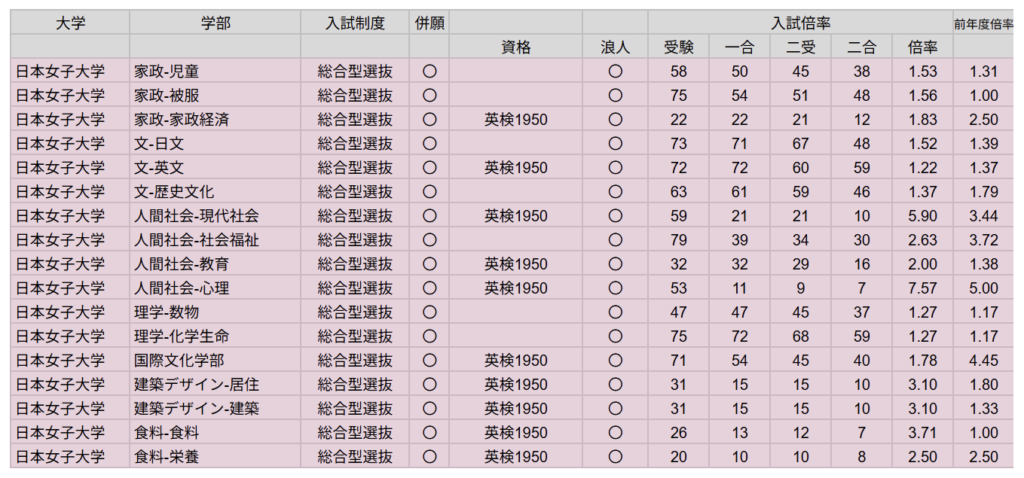The height and width of the screenshot is (478, 1024).
Task: Click 前年度倍率 value 4.45 for 国際文化学部
Action: (x=984, y=361)
